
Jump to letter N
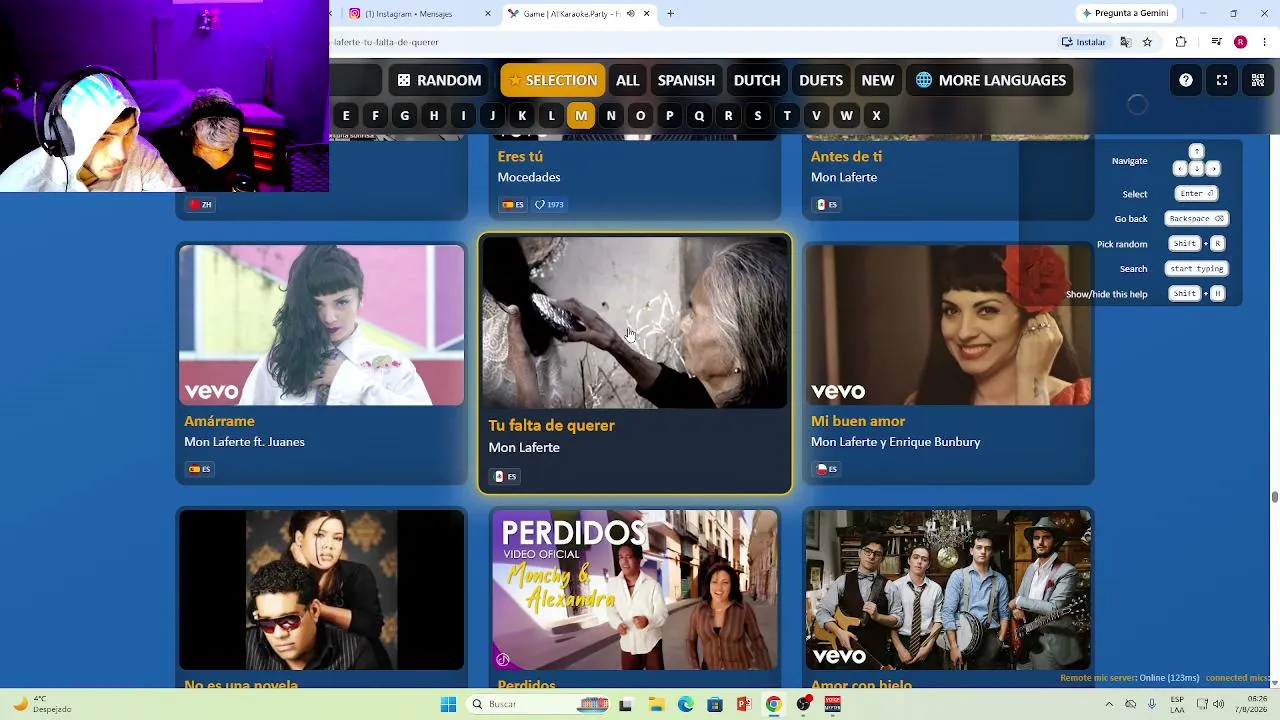[611, 116]
